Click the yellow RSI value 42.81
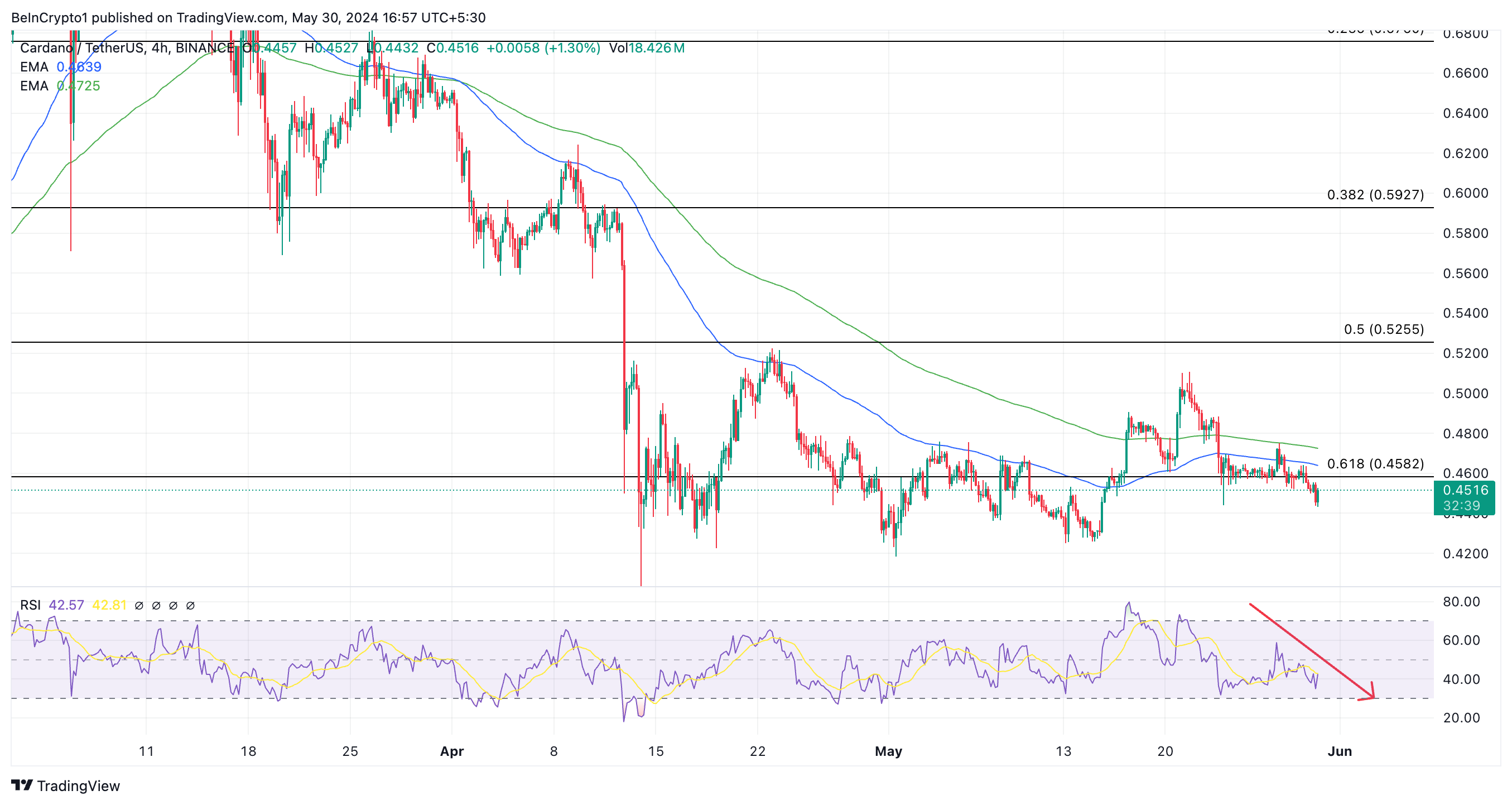Image resolution: width=1512 pixels, height=805 pixels. point(109,605)
